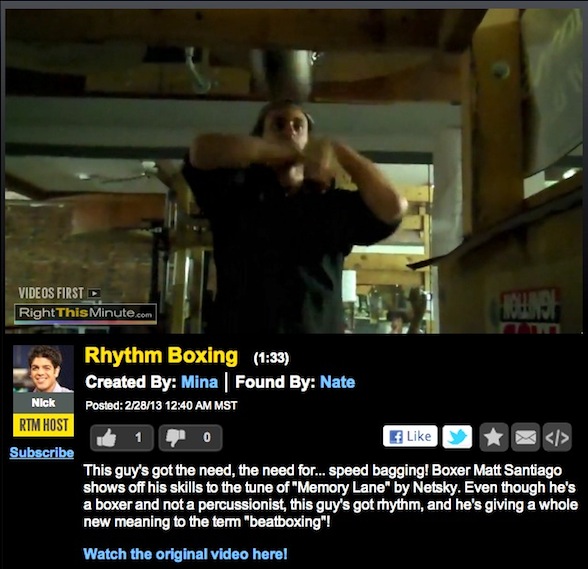Play the Rhythm Boxing video
Image resolution: width=588 pixels, height=569 pixels.
point(294,171)
